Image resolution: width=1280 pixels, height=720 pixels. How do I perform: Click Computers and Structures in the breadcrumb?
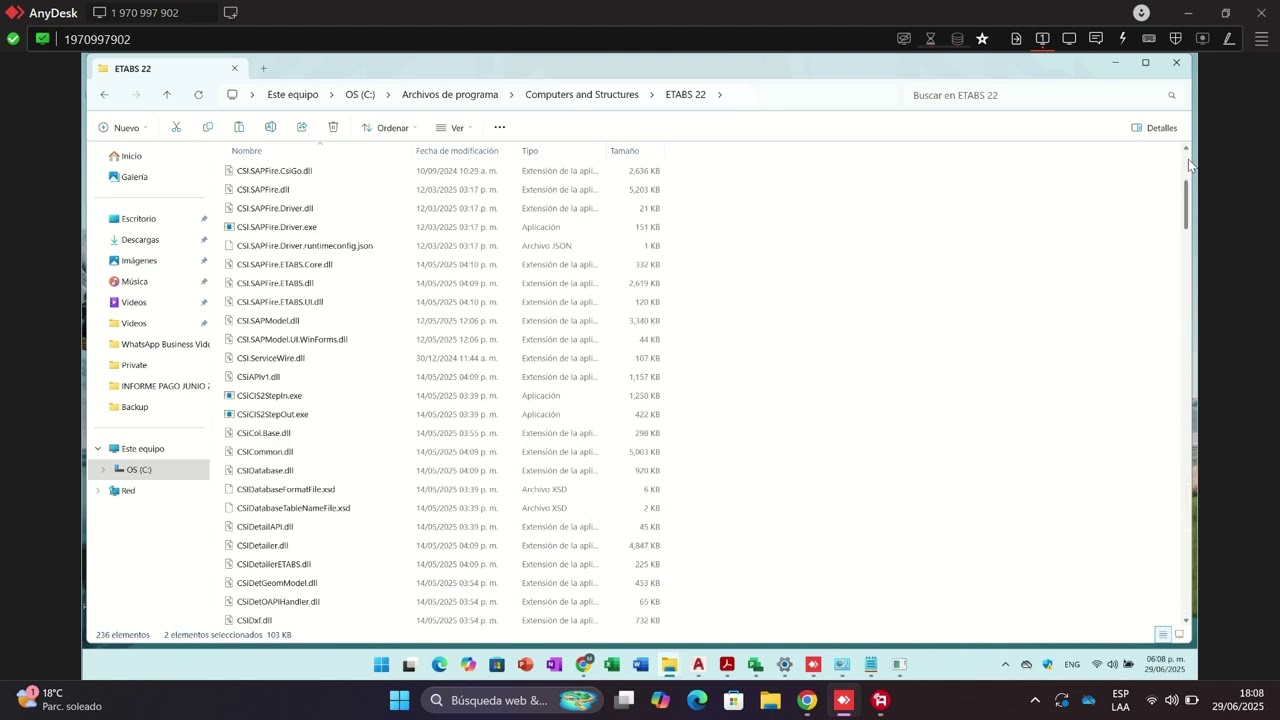tap(582, 95)
